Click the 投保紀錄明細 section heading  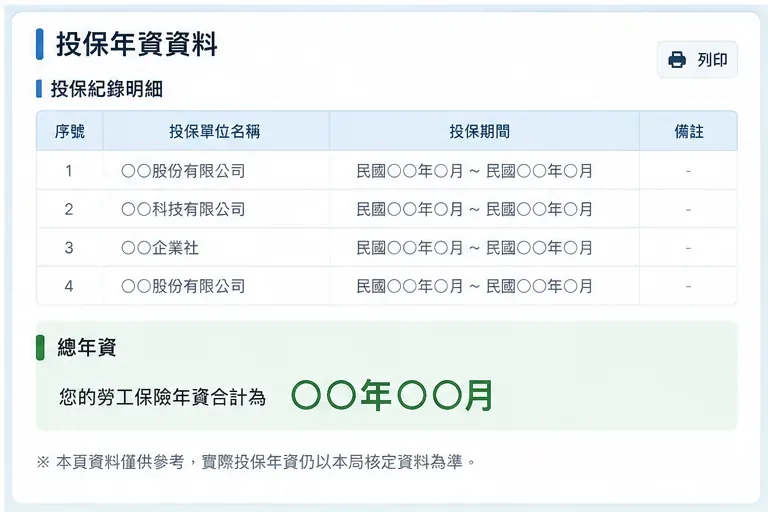point(107,89)
